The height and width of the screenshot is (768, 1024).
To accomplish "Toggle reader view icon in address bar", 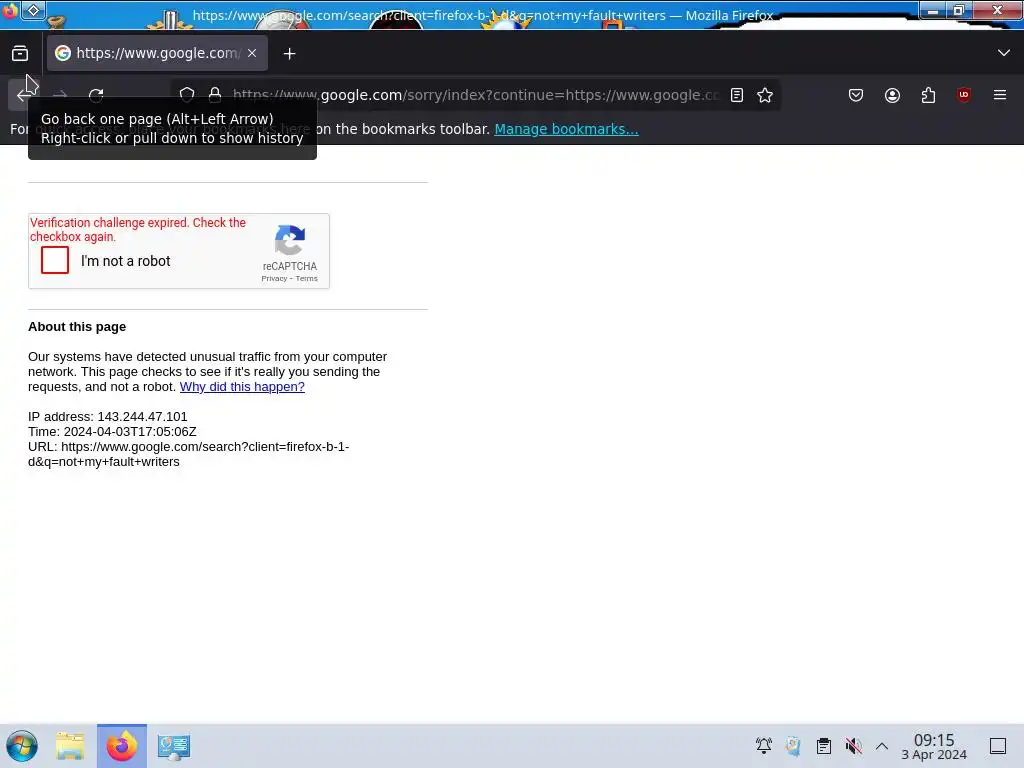I will (737, 95).
